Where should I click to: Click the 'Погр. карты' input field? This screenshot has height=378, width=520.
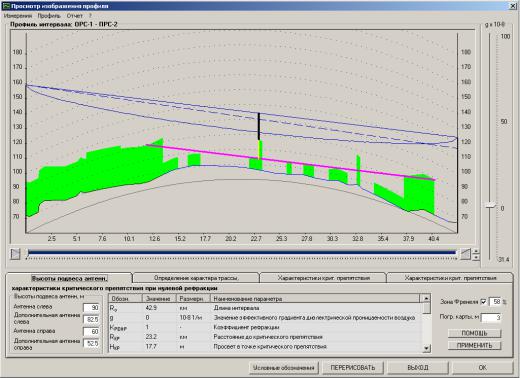click(x=491, y=317)
